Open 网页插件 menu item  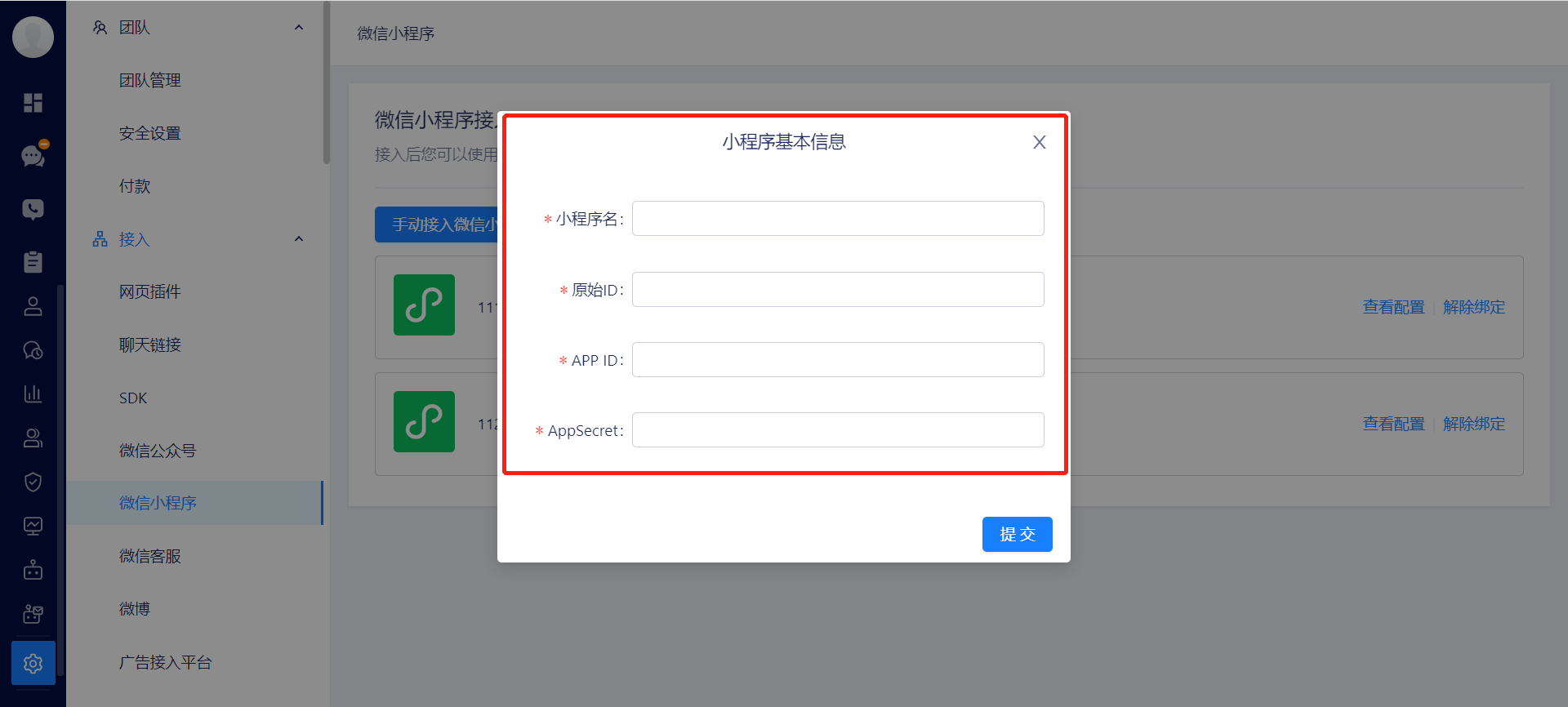click(x=150, y=292)
